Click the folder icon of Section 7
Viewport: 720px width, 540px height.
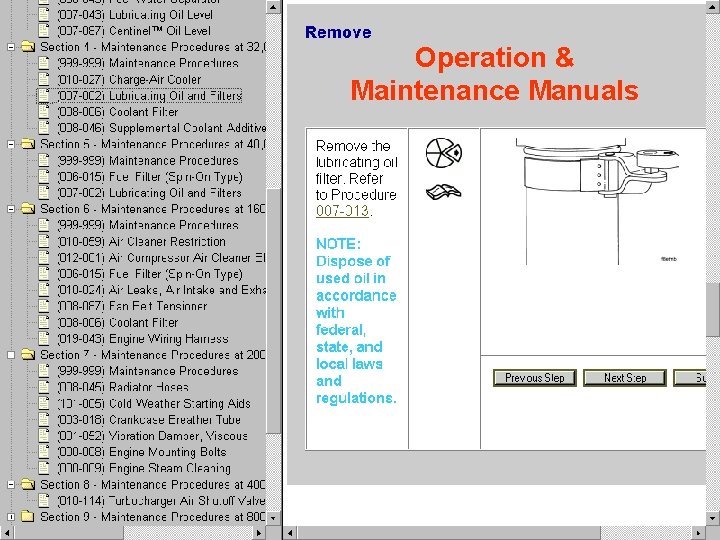(28, 354)
